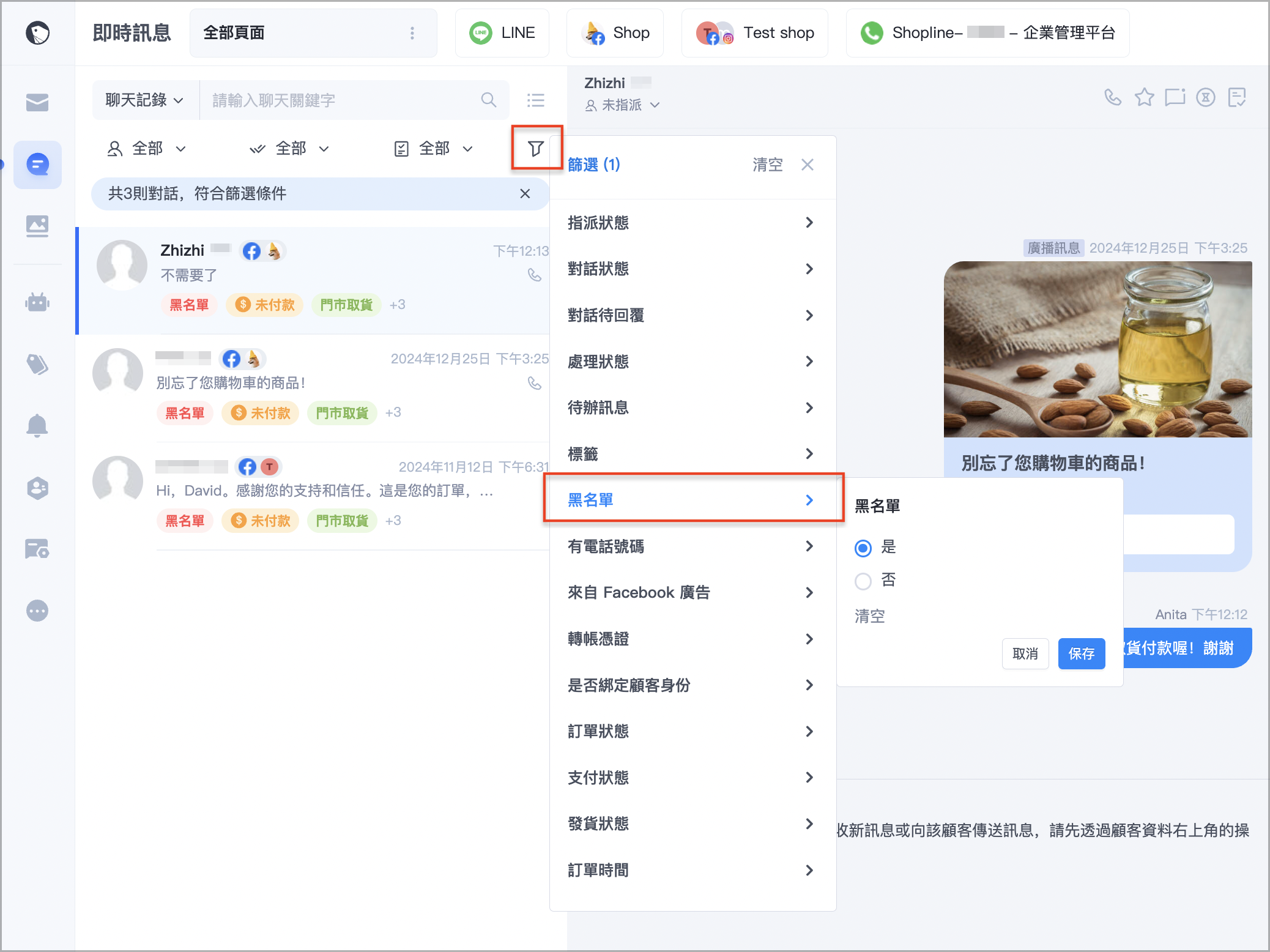Viewport: 1270px width, 952px height.
Task: Select the 是 blacklist radio option
Action: (x=863, y=548)
